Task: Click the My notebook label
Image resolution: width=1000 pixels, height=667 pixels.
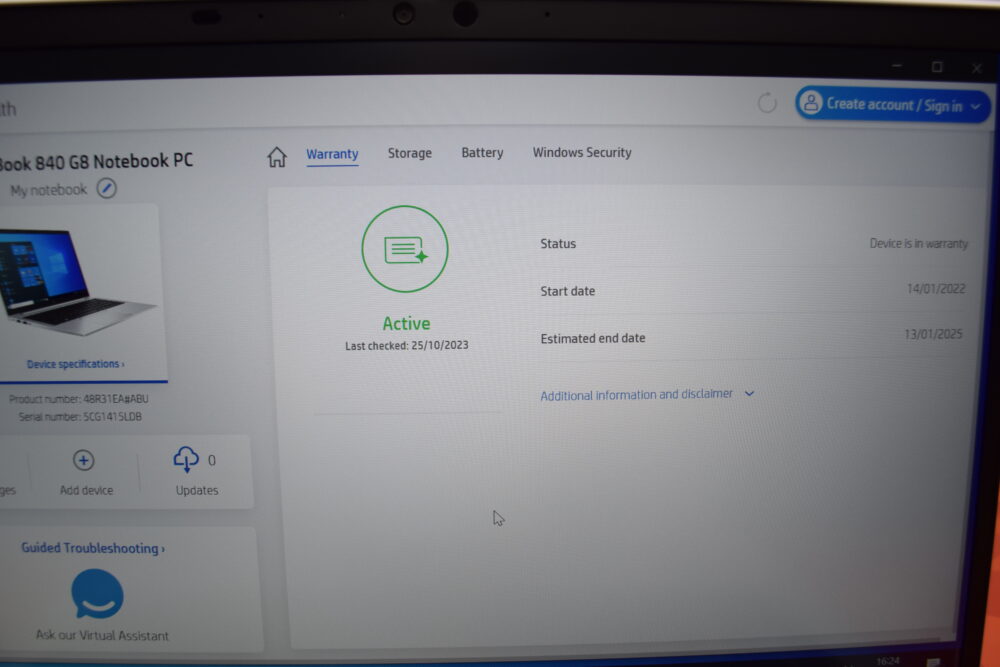Action: click(x=48, y=190)
